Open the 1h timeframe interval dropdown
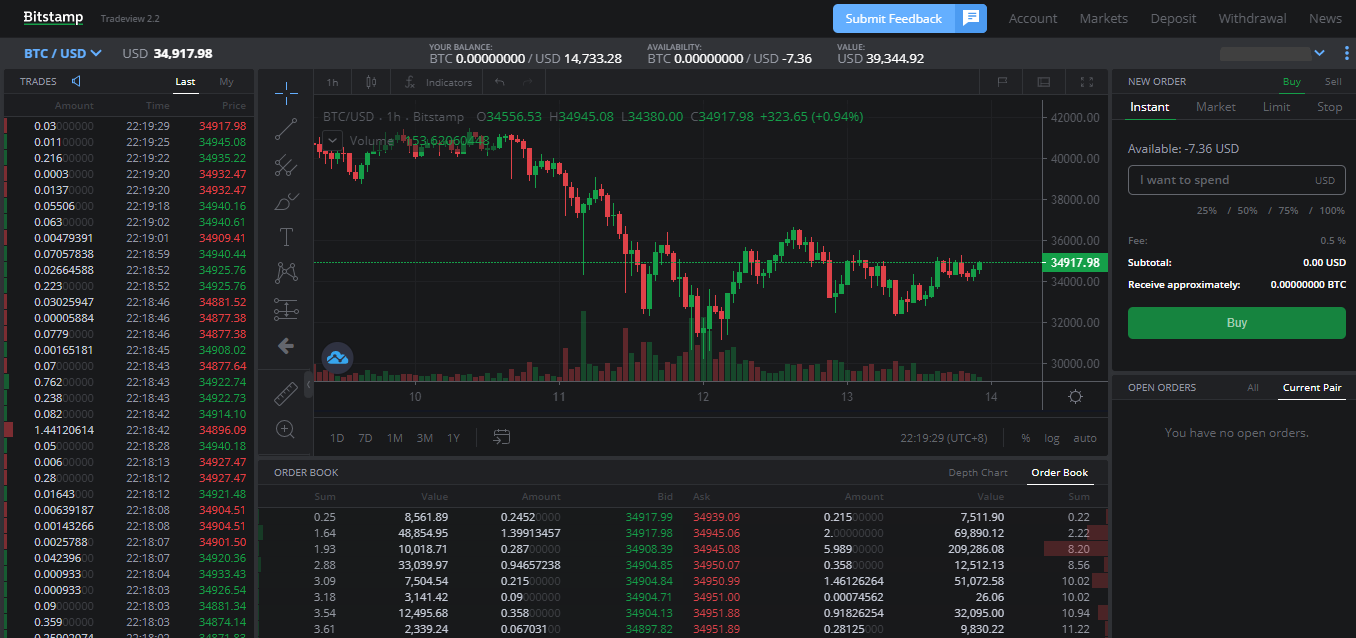This screenshot has width=1356, height=638. click(332, 82)
